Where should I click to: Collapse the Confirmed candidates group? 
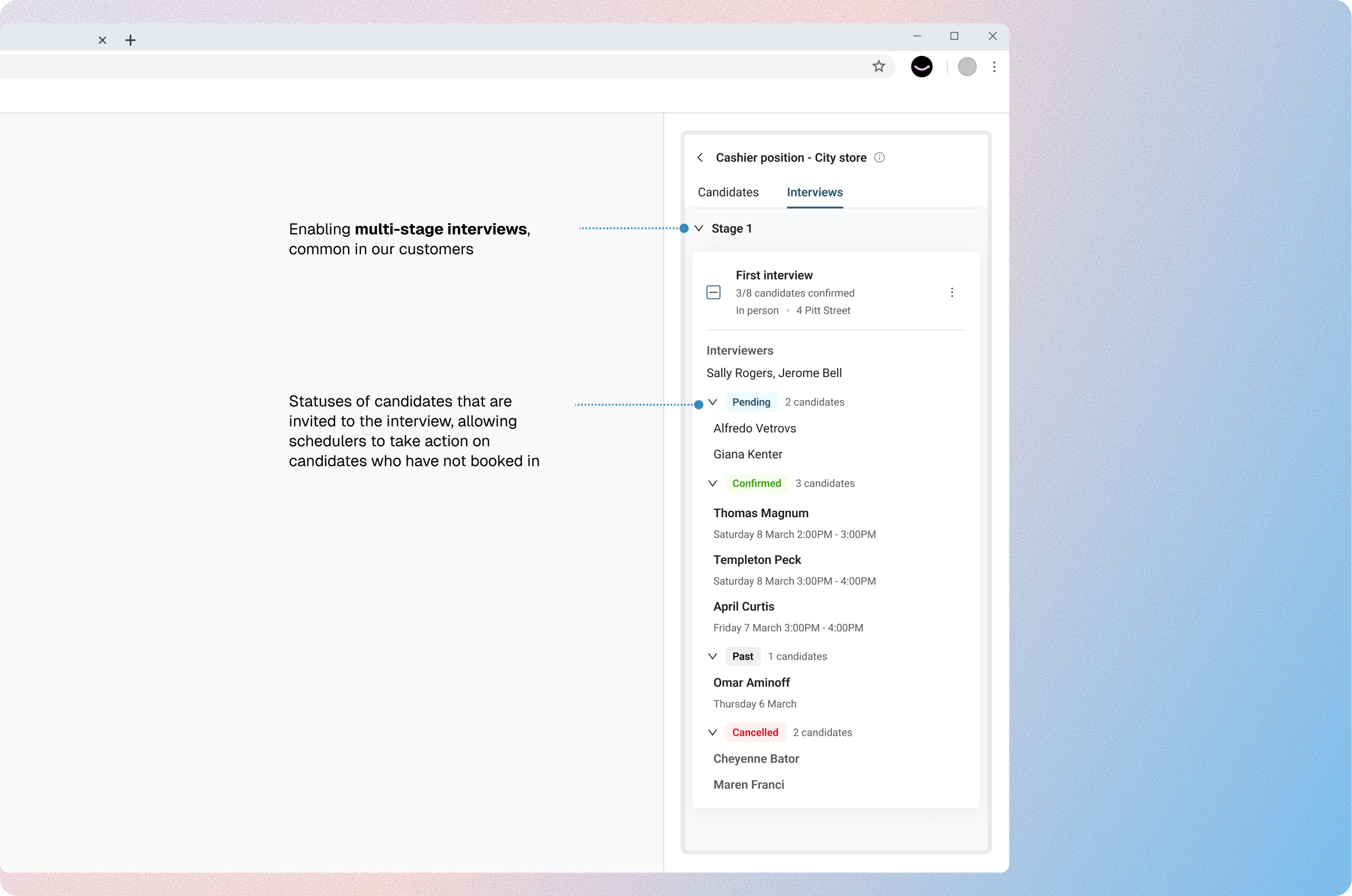coord(713,483)
